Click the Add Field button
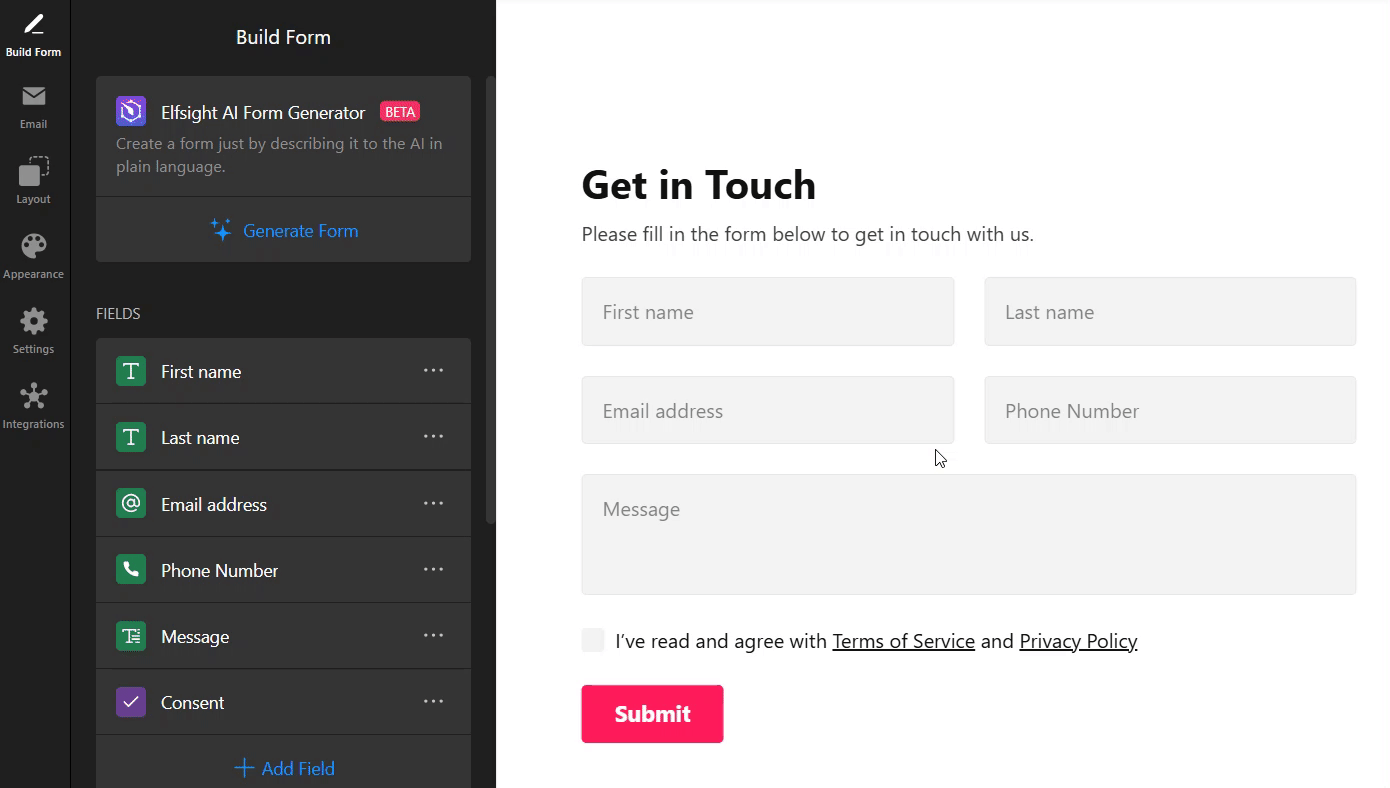 pos(283,768)
